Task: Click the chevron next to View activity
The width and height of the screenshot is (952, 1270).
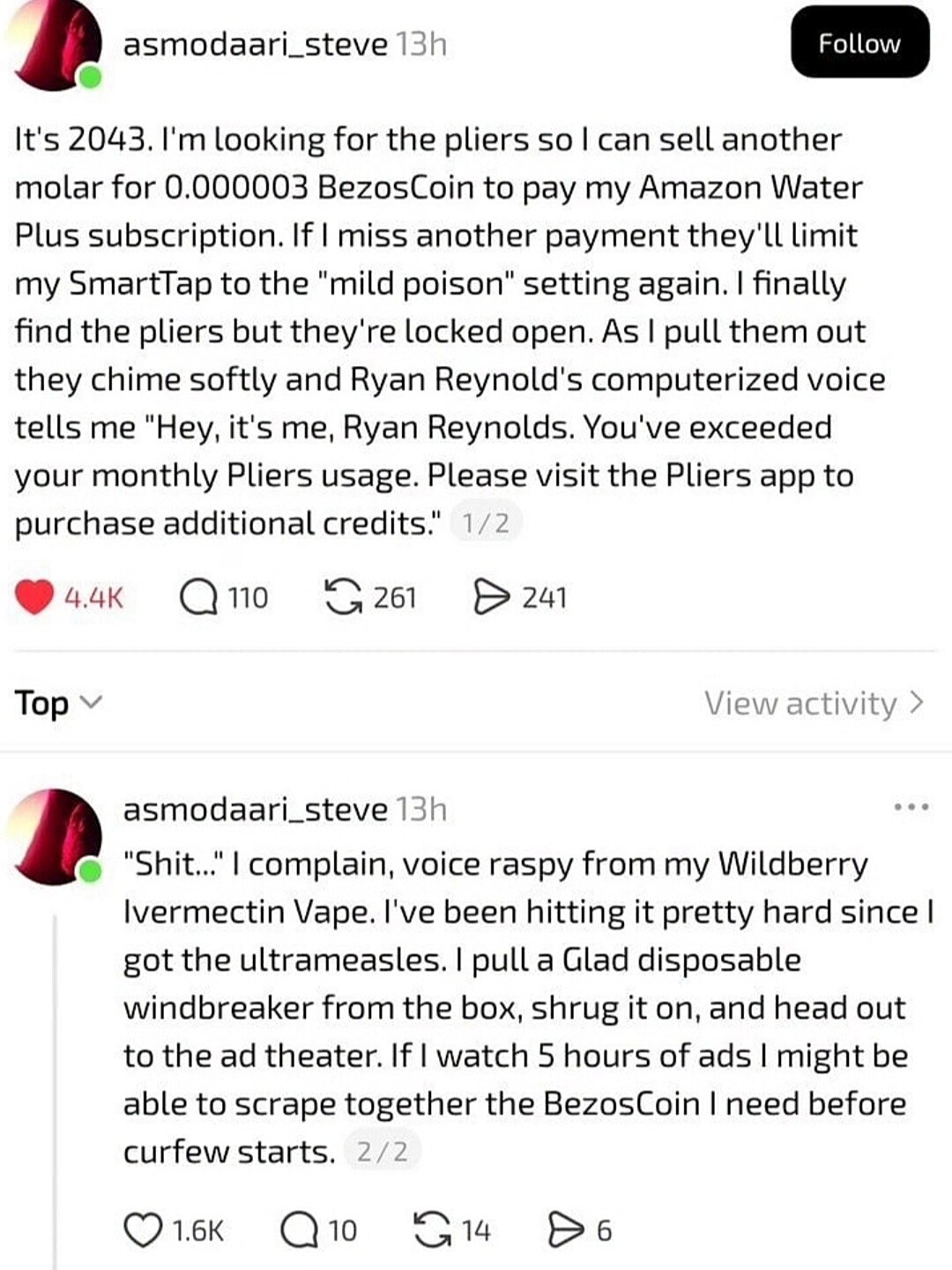Action: (917, 703)
